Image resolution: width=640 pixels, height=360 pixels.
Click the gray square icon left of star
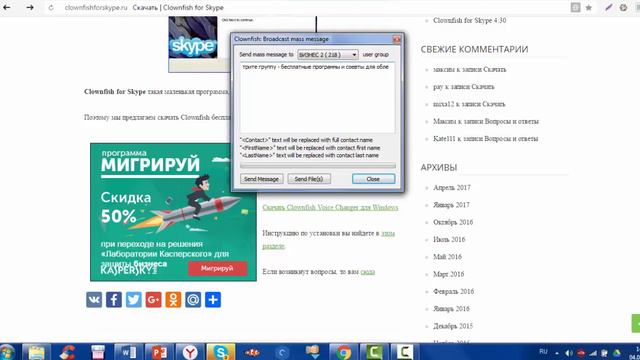pos(575,7)
